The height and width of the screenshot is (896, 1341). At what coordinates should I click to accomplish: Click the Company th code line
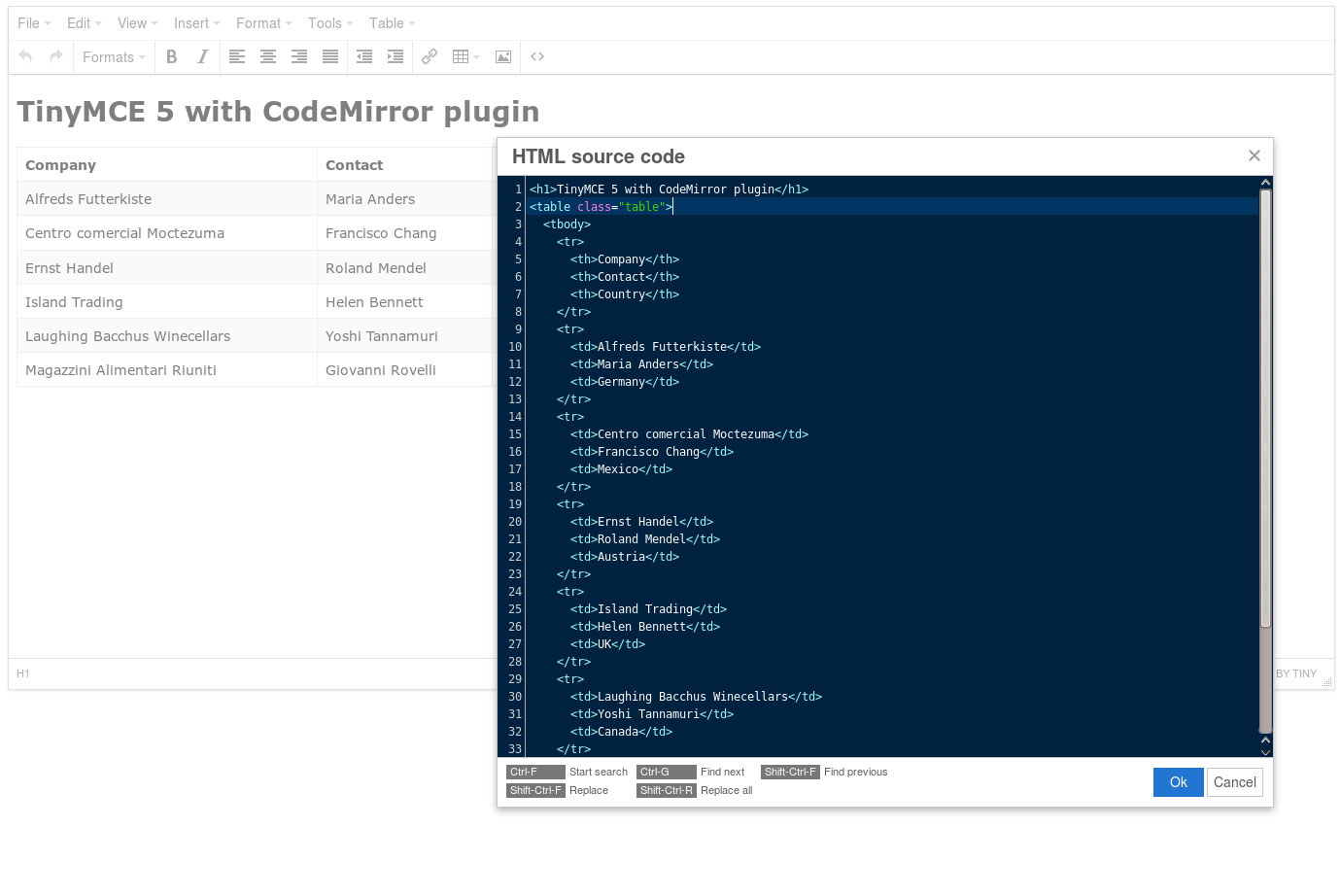(x=625, y=259)
